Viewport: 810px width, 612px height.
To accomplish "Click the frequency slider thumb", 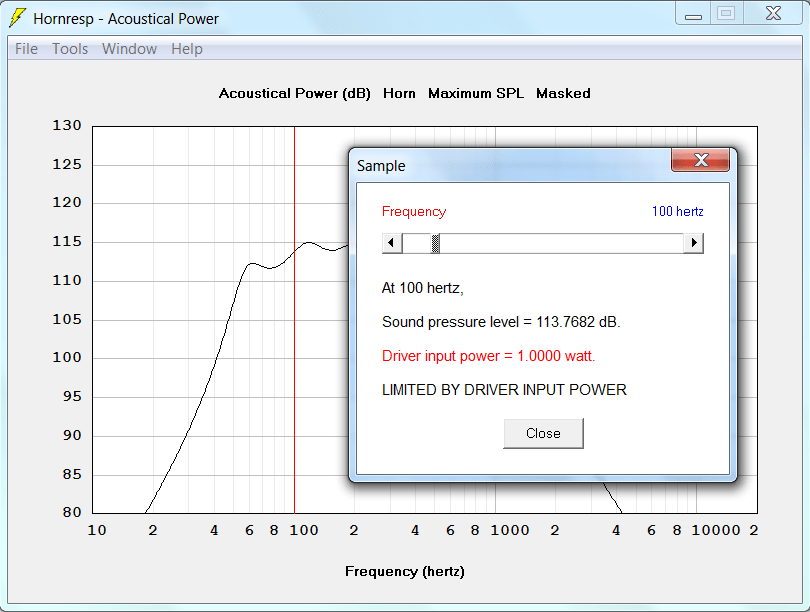I will click(x=435, y=243).
